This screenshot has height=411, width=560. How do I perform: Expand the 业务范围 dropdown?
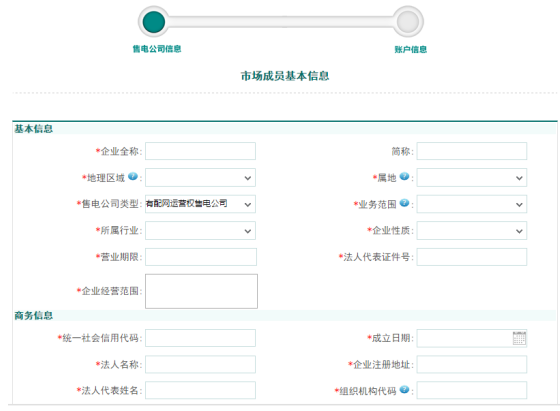(x=472, y=204)
